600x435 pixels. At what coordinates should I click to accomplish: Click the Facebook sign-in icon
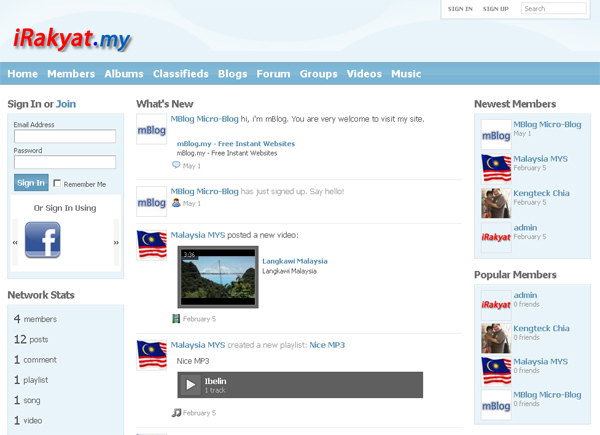pyautogui.click(x=43, y=240)
